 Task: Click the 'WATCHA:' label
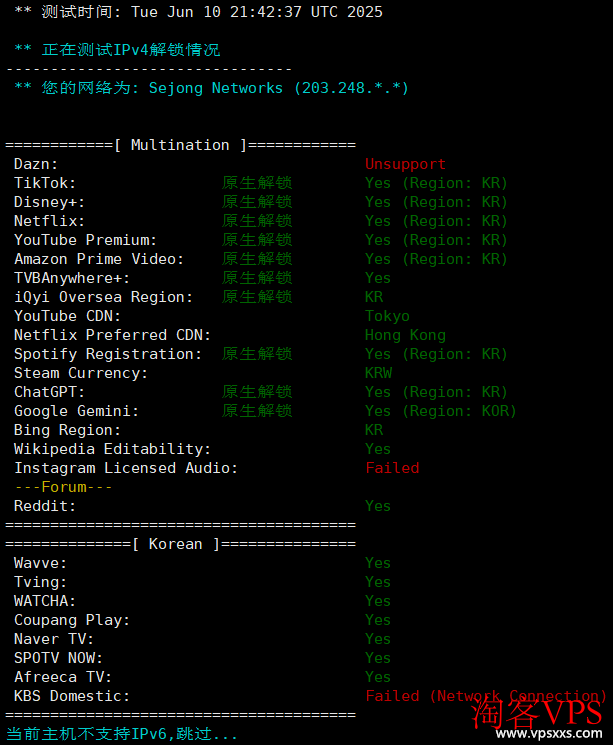45,601
